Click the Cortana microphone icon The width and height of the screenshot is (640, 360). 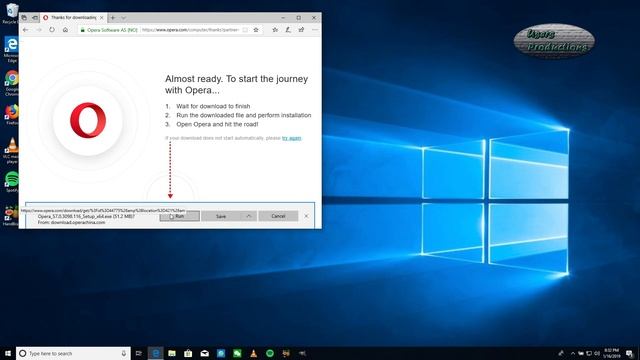[124, 353]
